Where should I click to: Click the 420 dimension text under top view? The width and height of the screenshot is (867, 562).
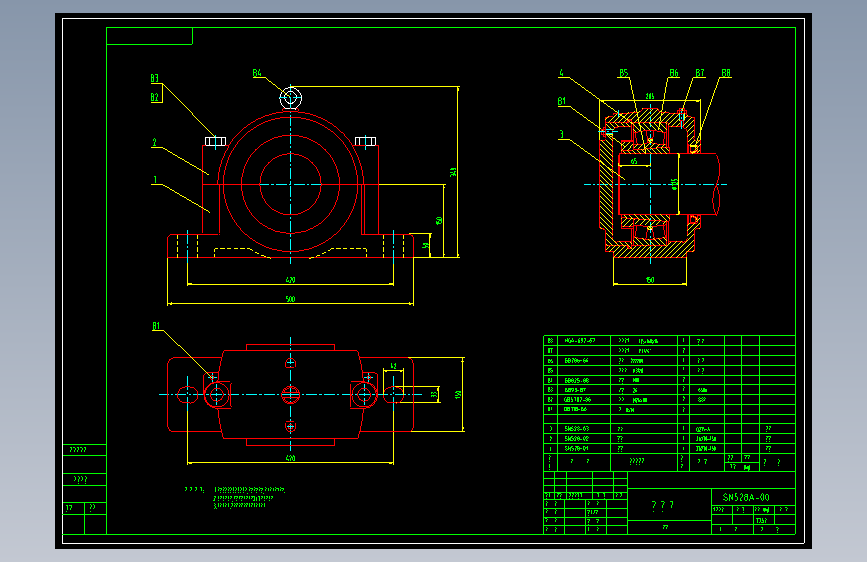point(290,458)
